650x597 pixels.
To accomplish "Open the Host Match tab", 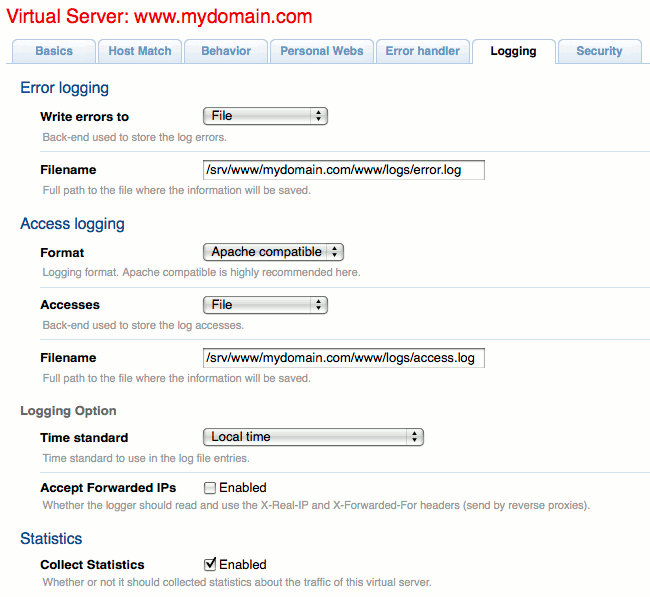I will tap(140, 51).
